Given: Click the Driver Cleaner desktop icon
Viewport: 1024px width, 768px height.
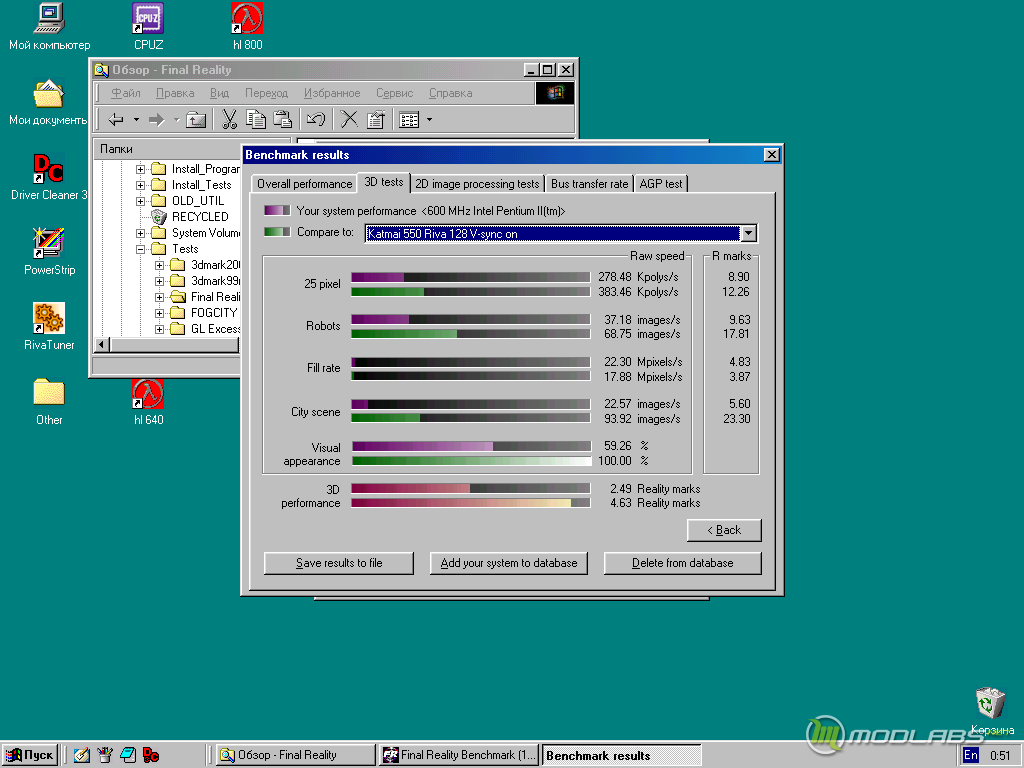Looking at the screenshot, I should coord(48,168).
